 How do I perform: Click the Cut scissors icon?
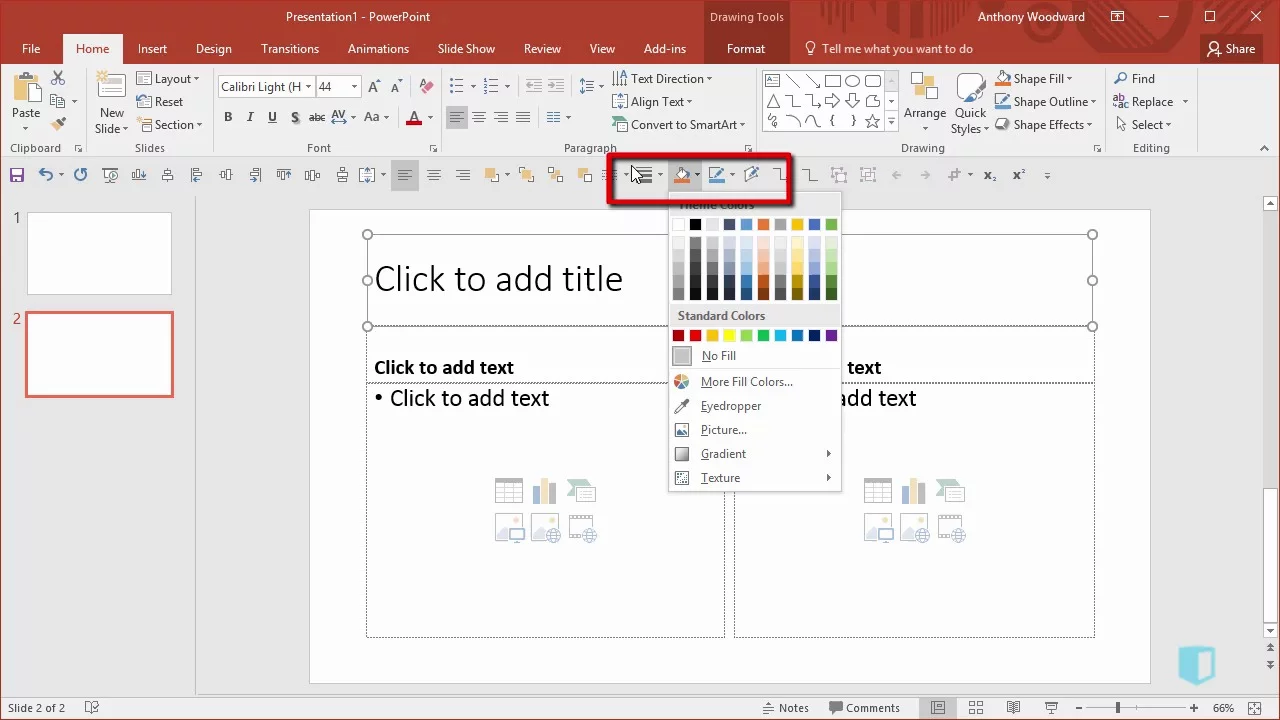click(58, 78)
